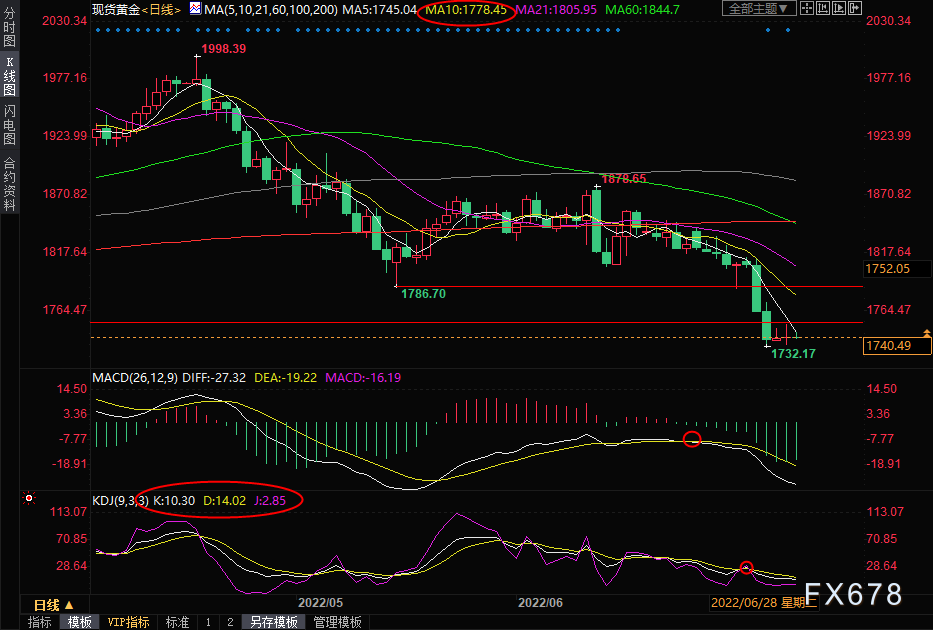Click the small marker icon beside KDJ panel
The width and height of the screenshot is (933, 630).
tap(29, 498)
